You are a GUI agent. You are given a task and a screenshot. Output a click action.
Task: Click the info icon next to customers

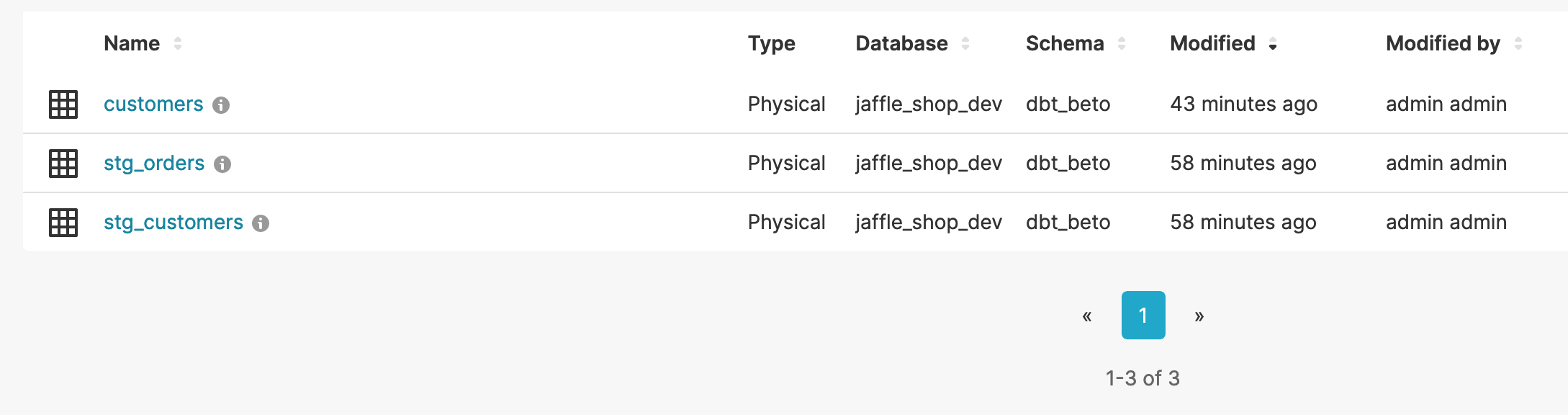tap(221, 105)
